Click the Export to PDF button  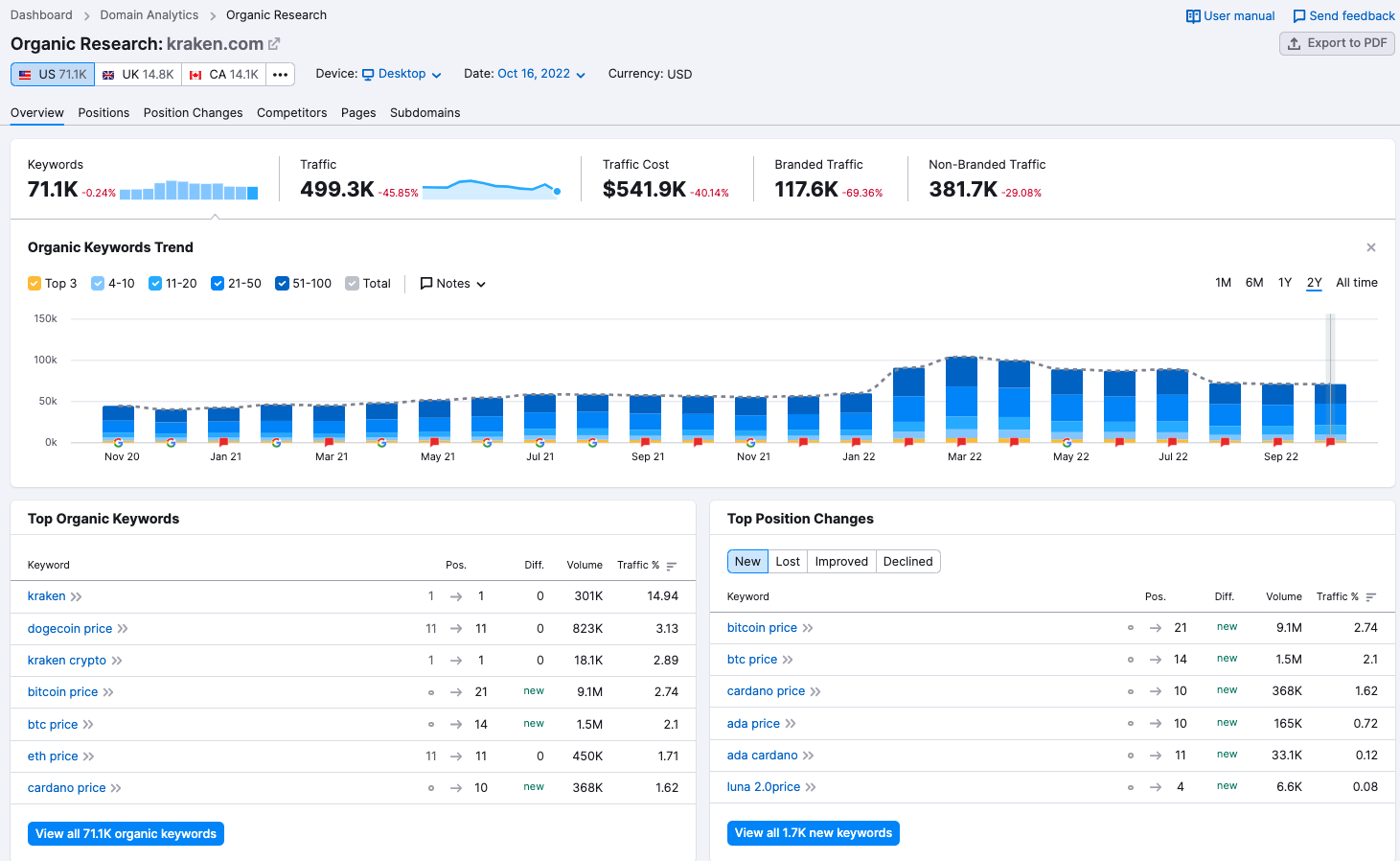pyautogui.click(x=1337, y=43)
